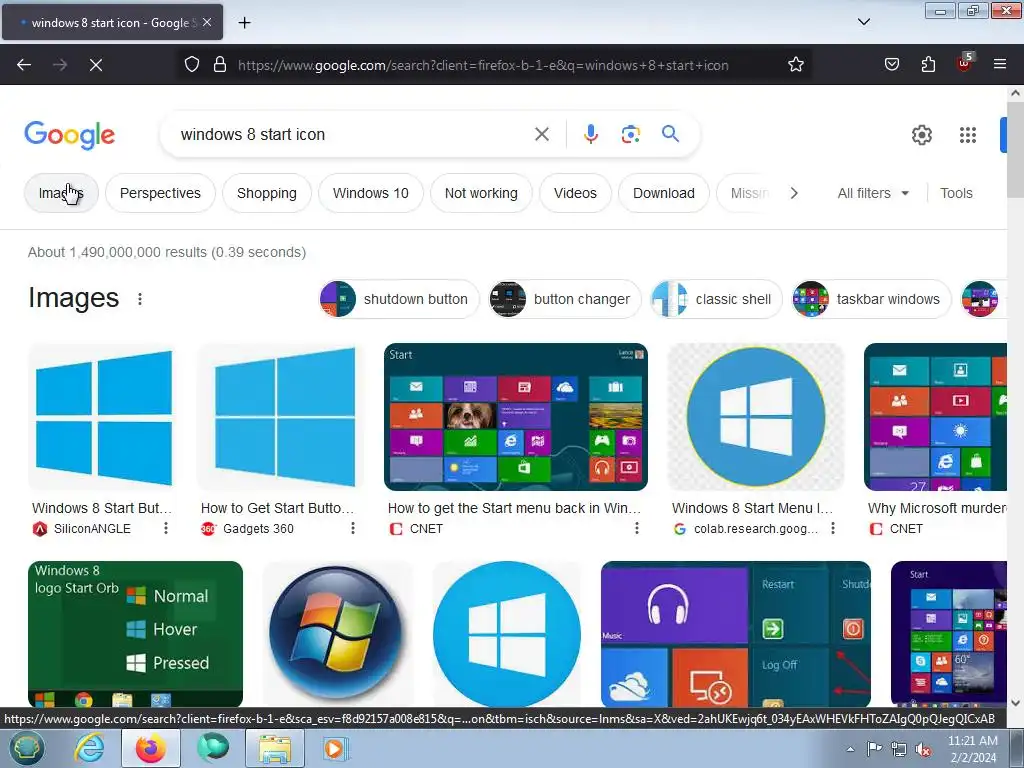Open Gadgets 360 result options menu
Screen dimensions: 1024x768
[353, 528]
